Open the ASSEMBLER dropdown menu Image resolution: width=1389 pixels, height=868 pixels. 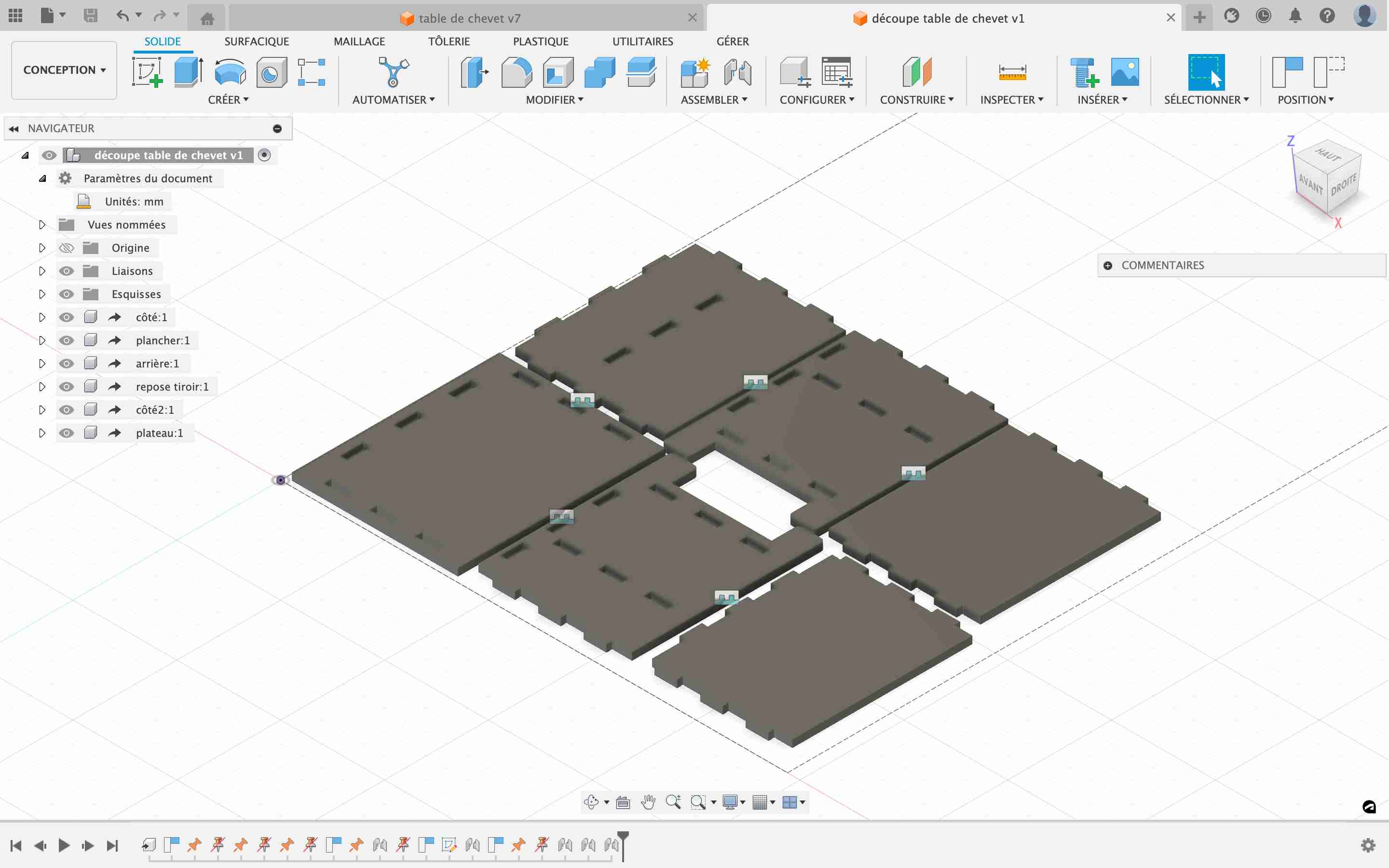(x=714, y=100)
